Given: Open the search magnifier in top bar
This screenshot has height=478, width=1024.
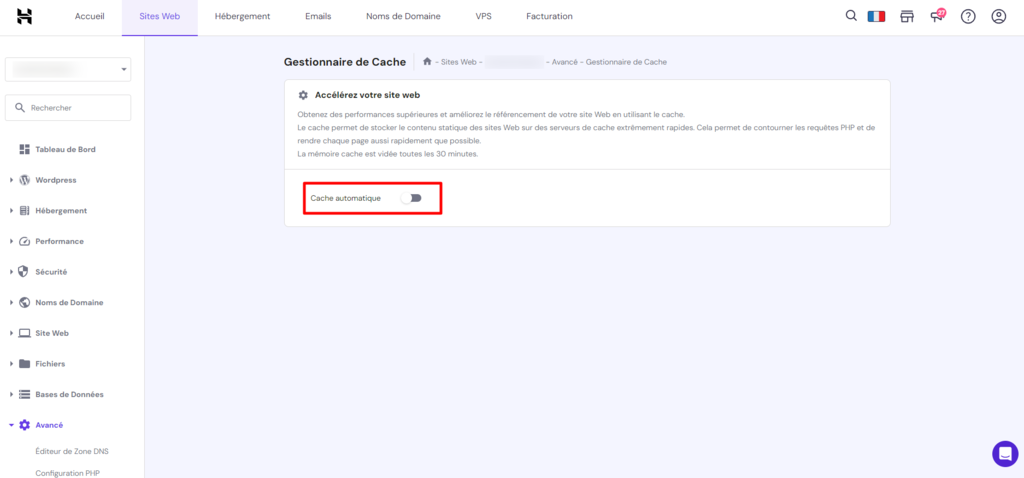Looking at the screenshot, I should tap(851, 16).
